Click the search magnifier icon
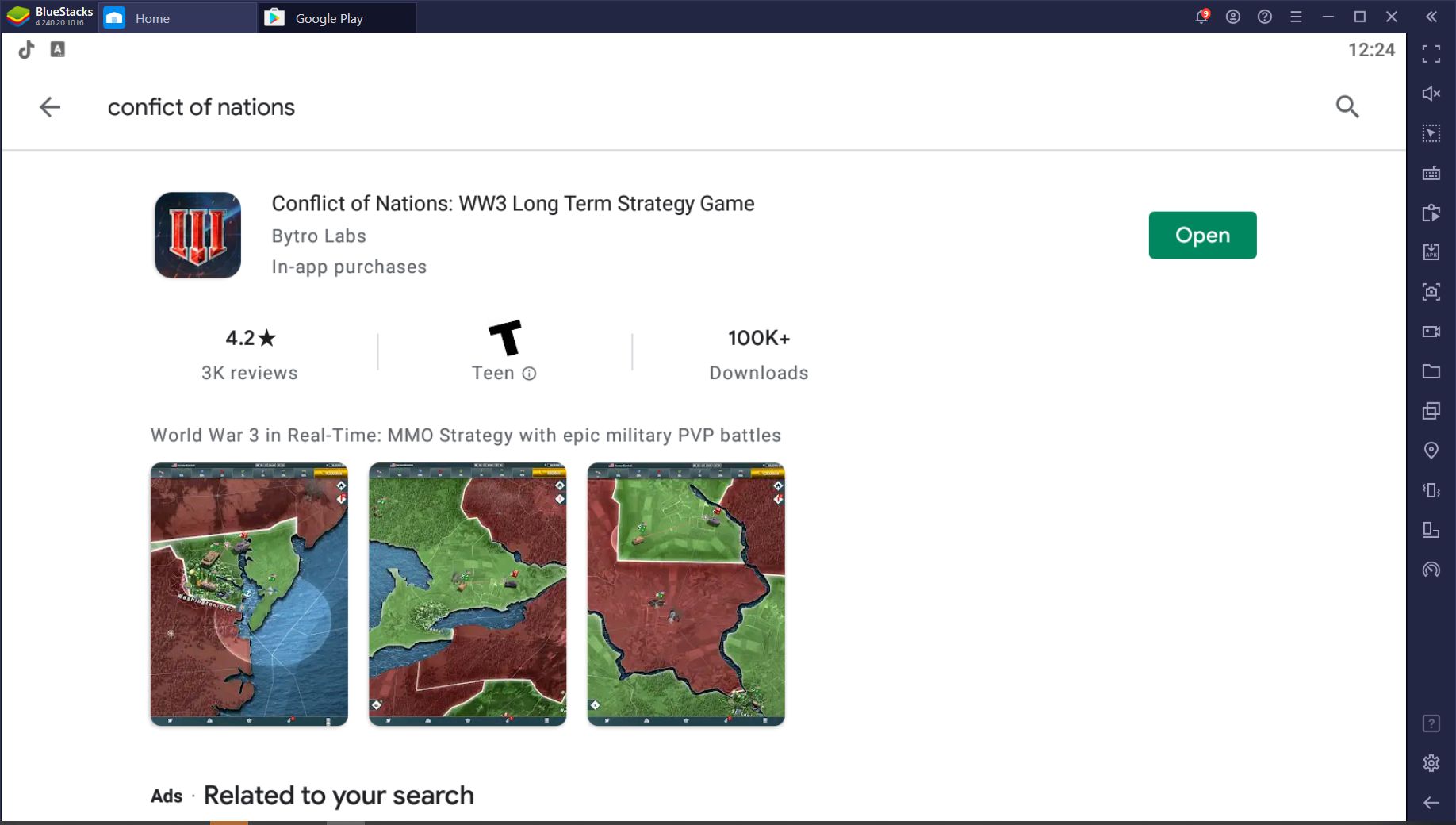This screenshot has height=825, width=1456. pos(1347,106)
